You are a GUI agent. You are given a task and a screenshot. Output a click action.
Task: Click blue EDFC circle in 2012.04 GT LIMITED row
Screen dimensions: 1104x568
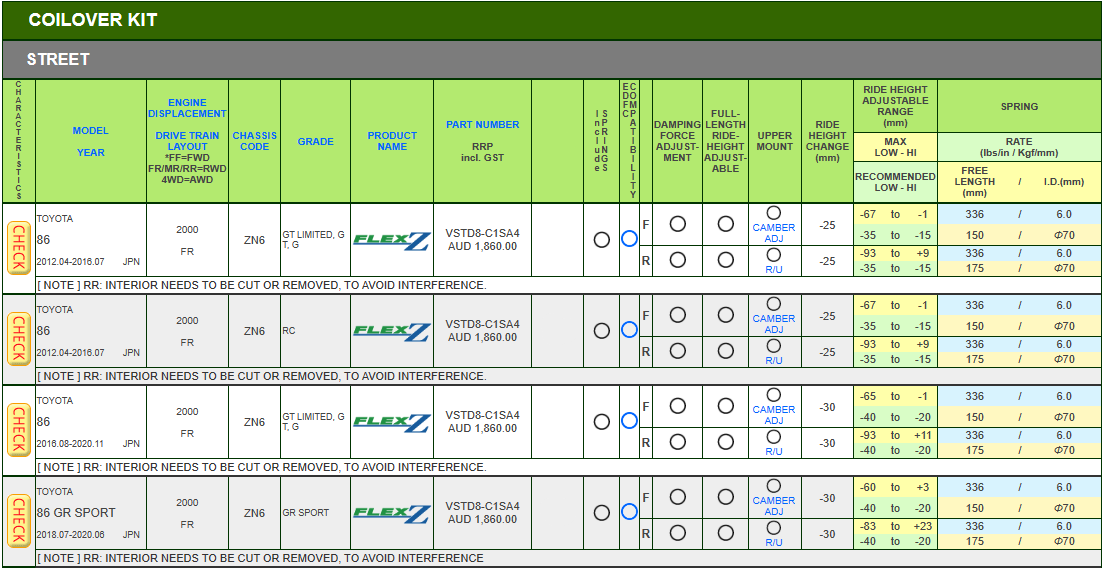click(x=629, y=239)
